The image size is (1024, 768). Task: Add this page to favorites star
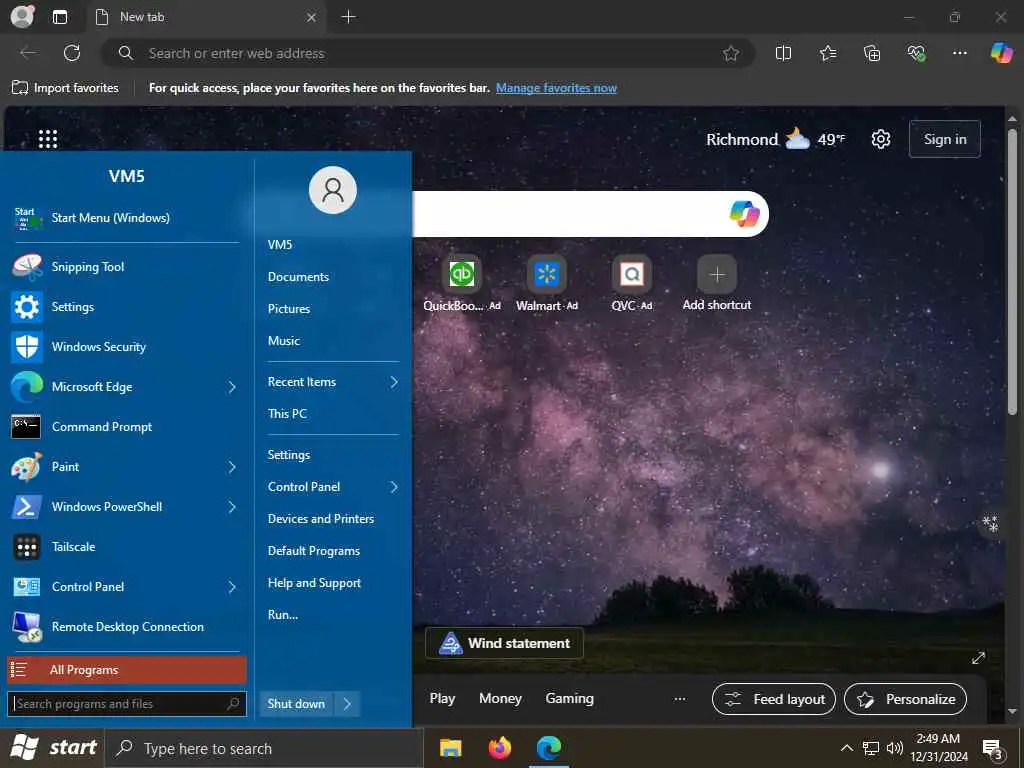point(731,53)
